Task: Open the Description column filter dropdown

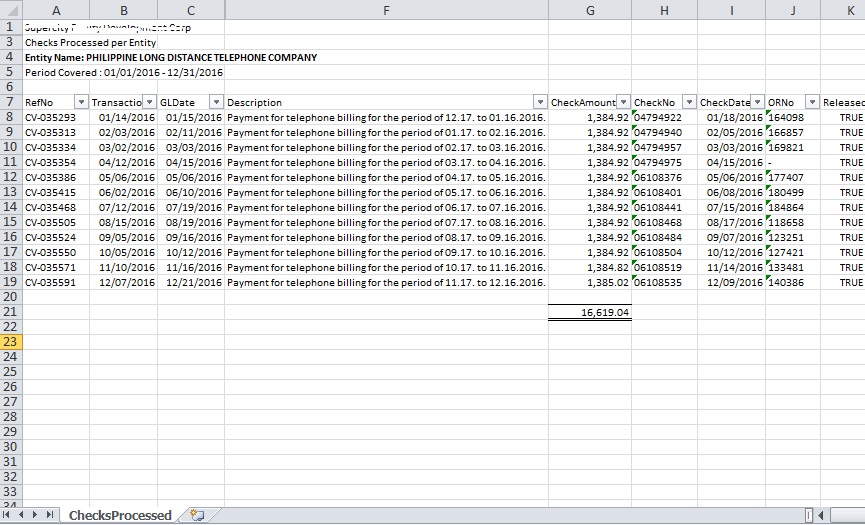Action: [541, 102]
